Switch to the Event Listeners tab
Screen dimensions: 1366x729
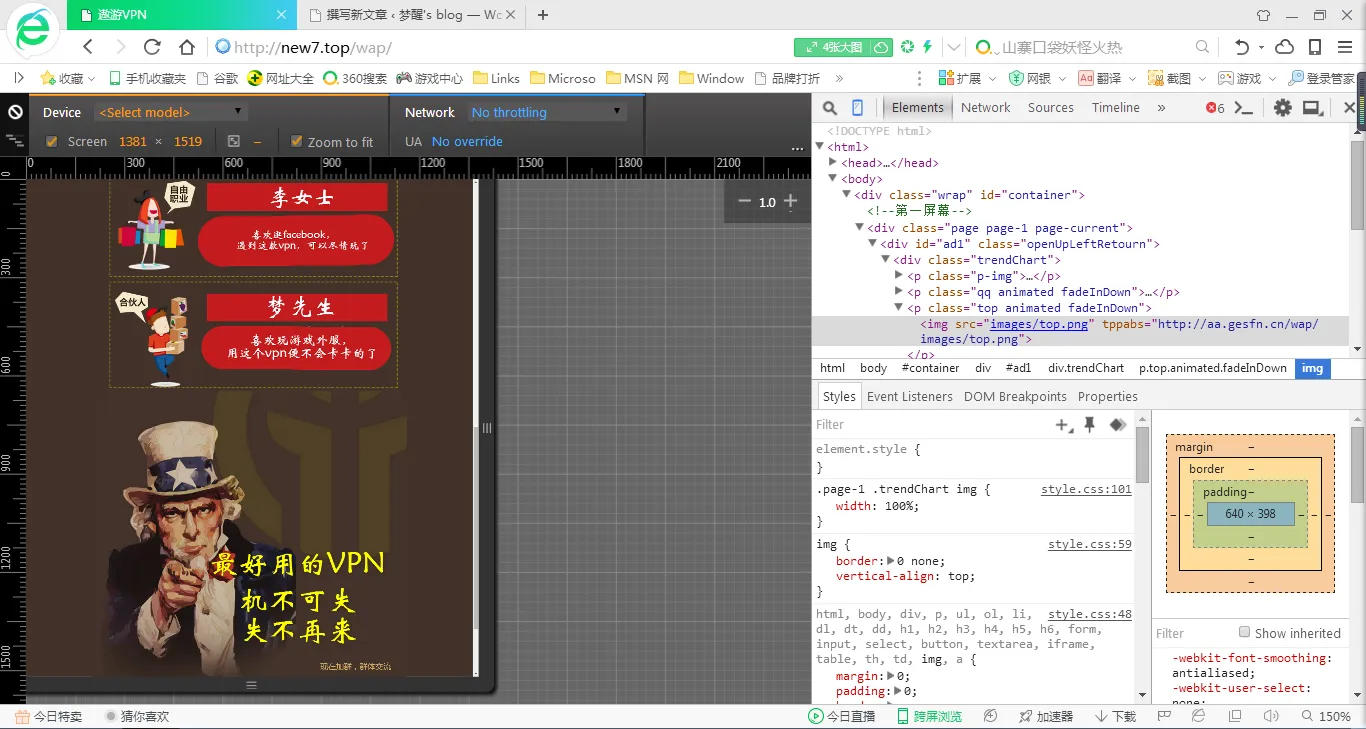coord(910,397)
